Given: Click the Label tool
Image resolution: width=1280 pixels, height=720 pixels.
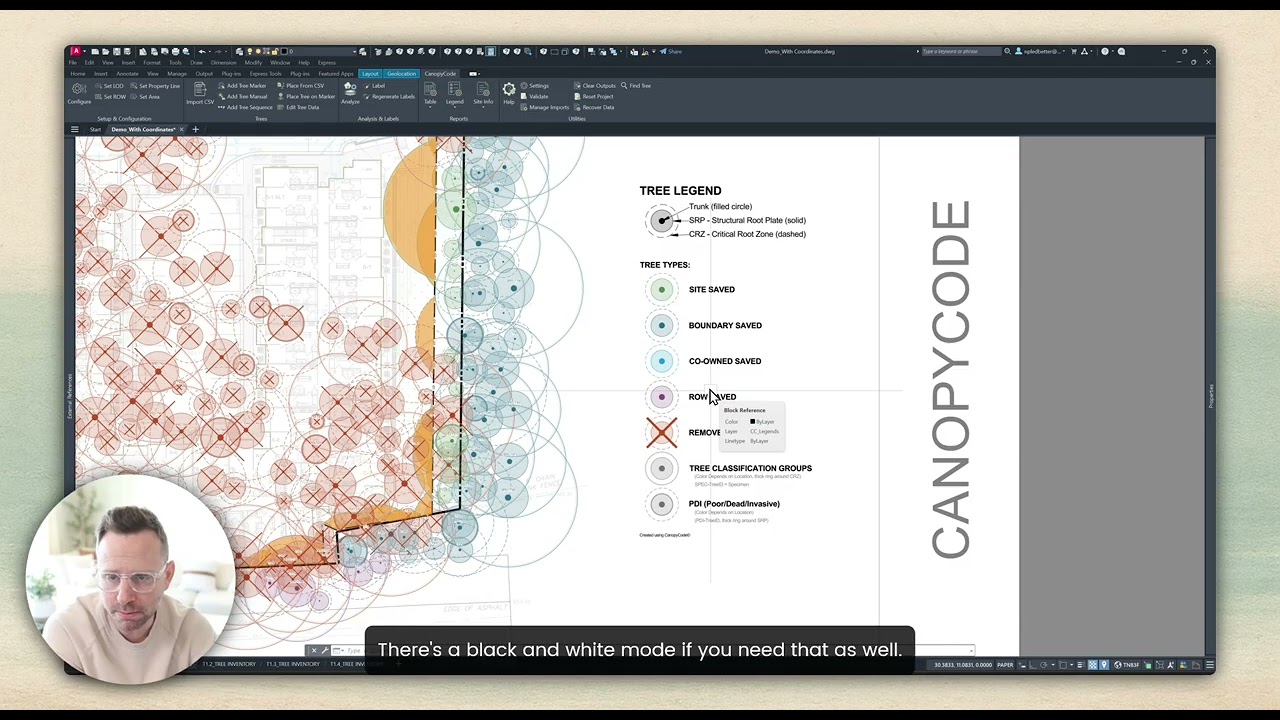Looking at the screenshot, I should point(374,86).
